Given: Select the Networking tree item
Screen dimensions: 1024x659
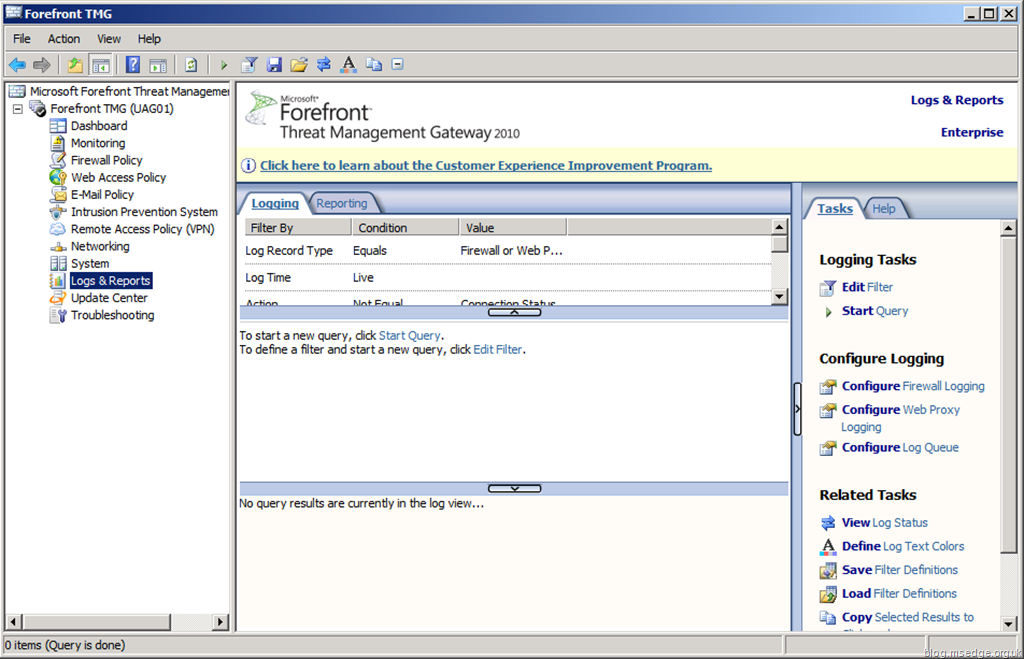Looking at the screenshot, I should pos(100,246).
